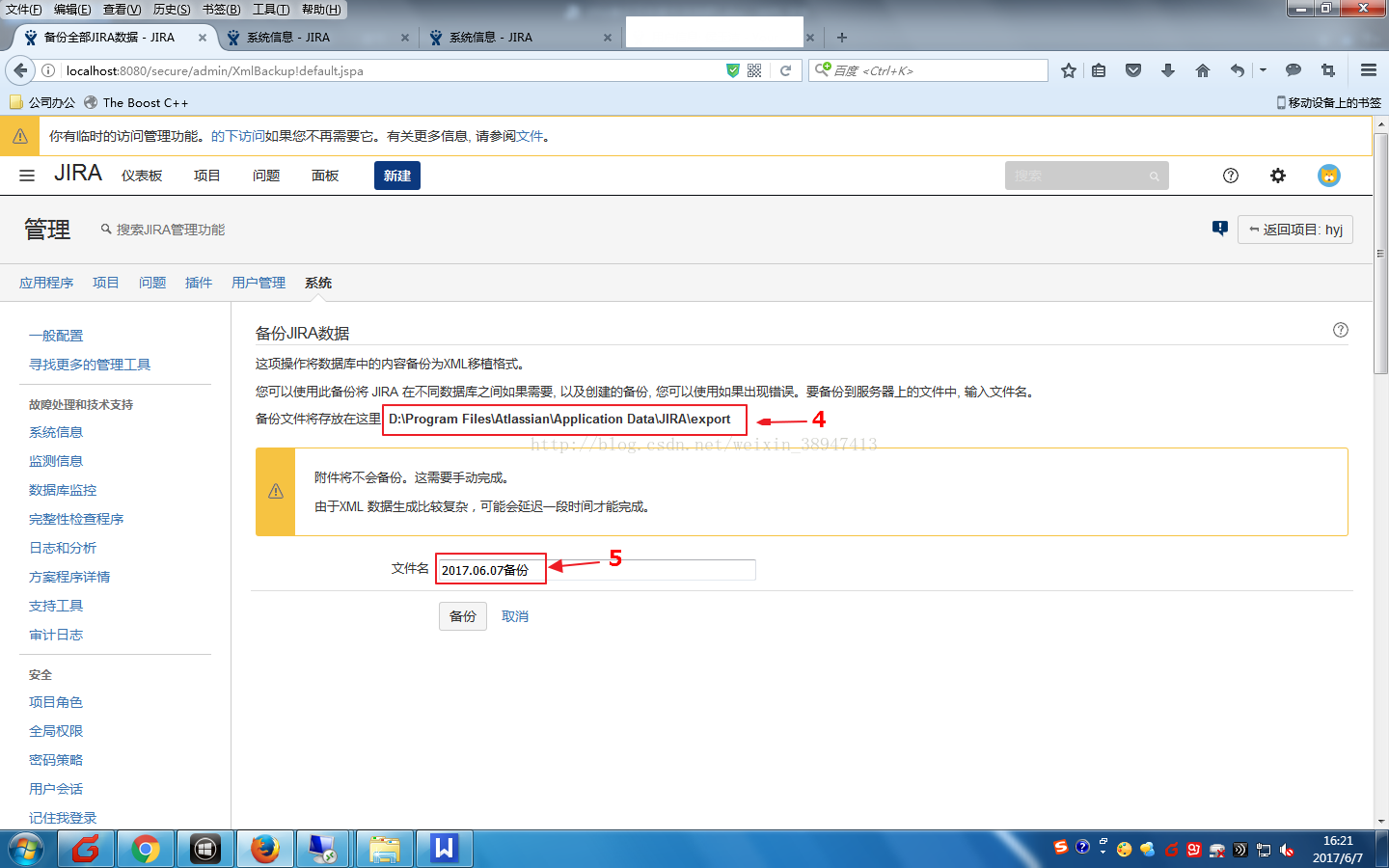Open the user avatar profile menu

(x=1329, y=176)
